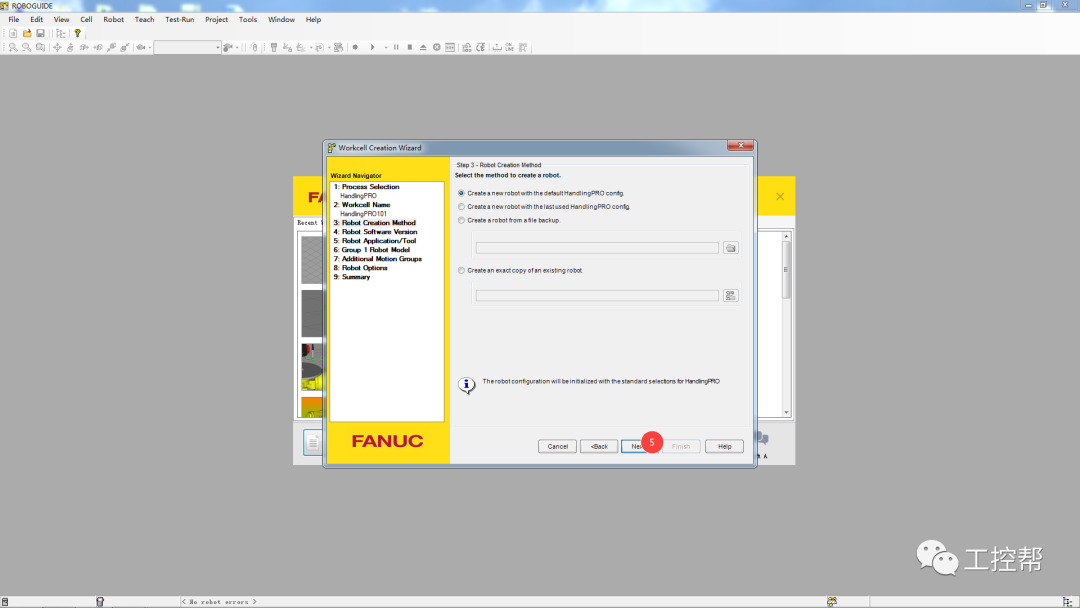Click the rightmost icon in the lower toolbar
Screen dimensions: 1080x608
click(523, 48)
